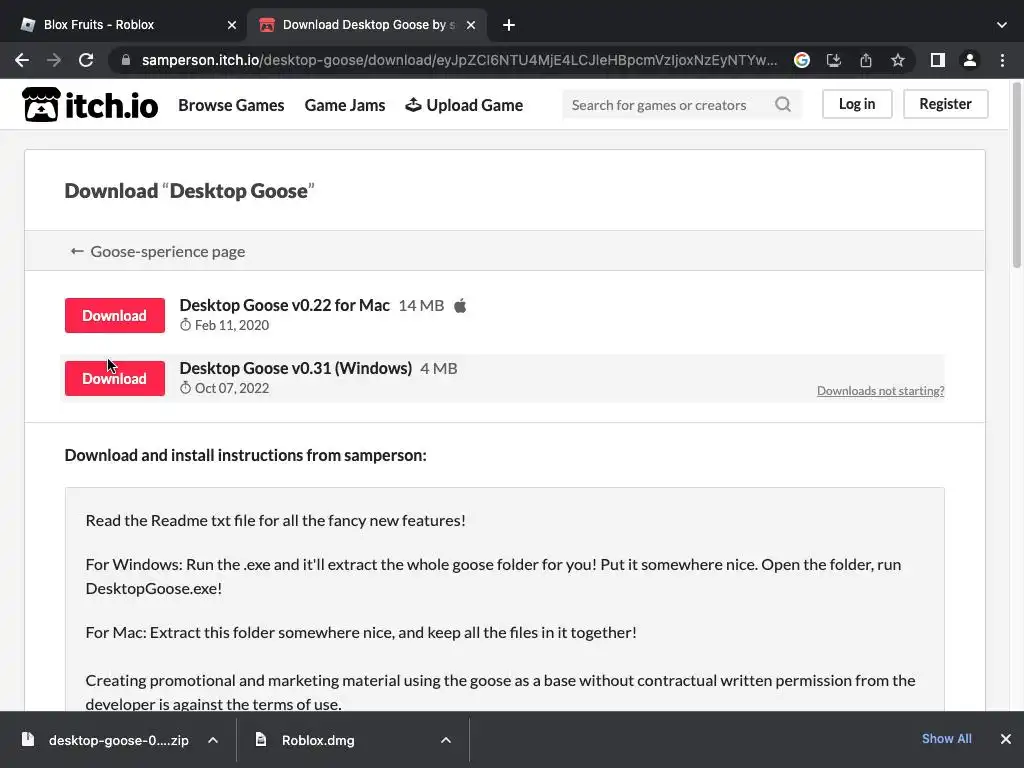
Task: Click the Desktop Goose v0.31 (Windows) title
Action: tap(296, 368)
